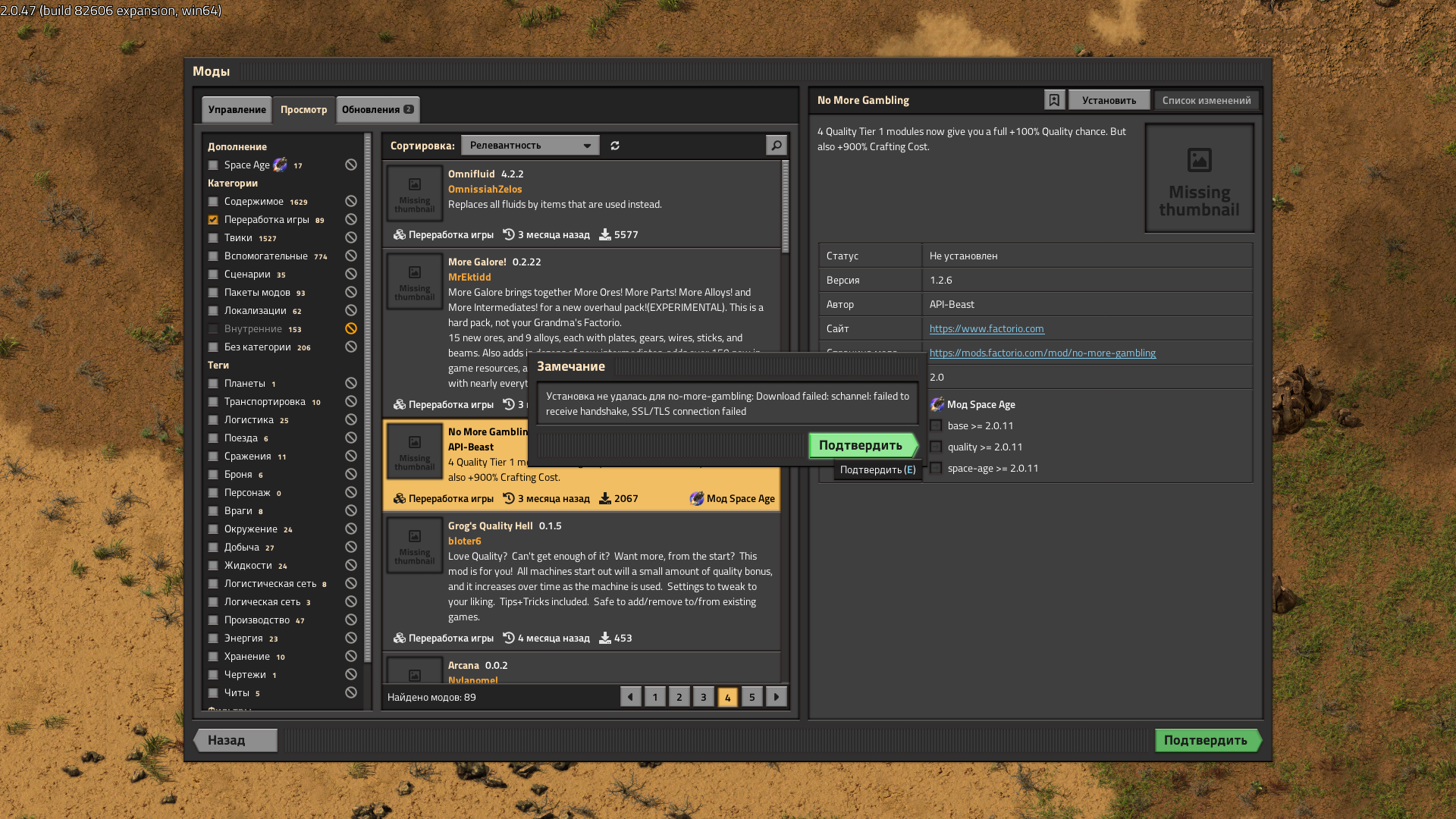Open the Обновления tab
This screenshot has width=1456, height=819.
[x=377, y=109]
